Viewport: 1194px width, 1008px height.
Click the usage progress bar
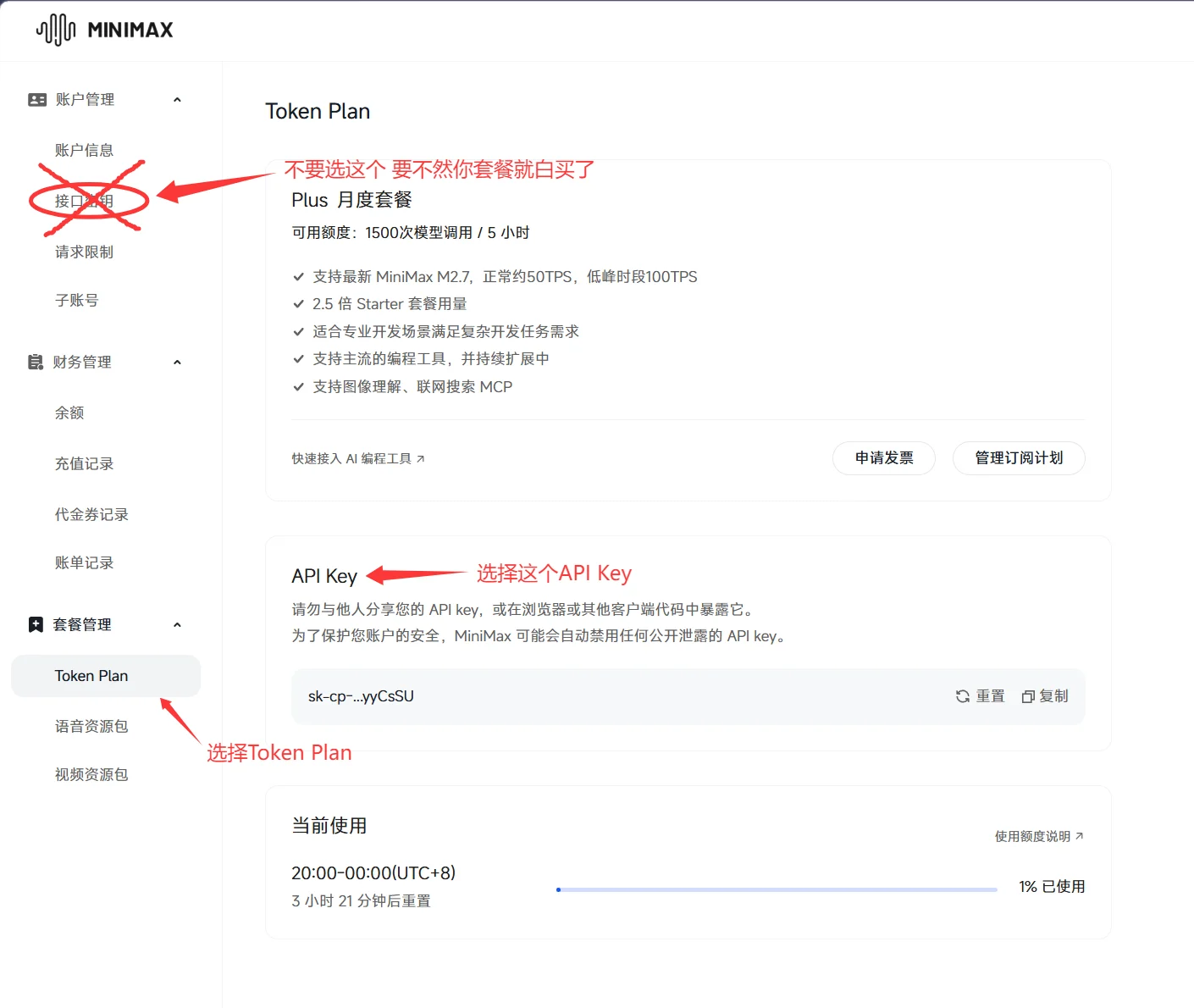tap(777, 889)
